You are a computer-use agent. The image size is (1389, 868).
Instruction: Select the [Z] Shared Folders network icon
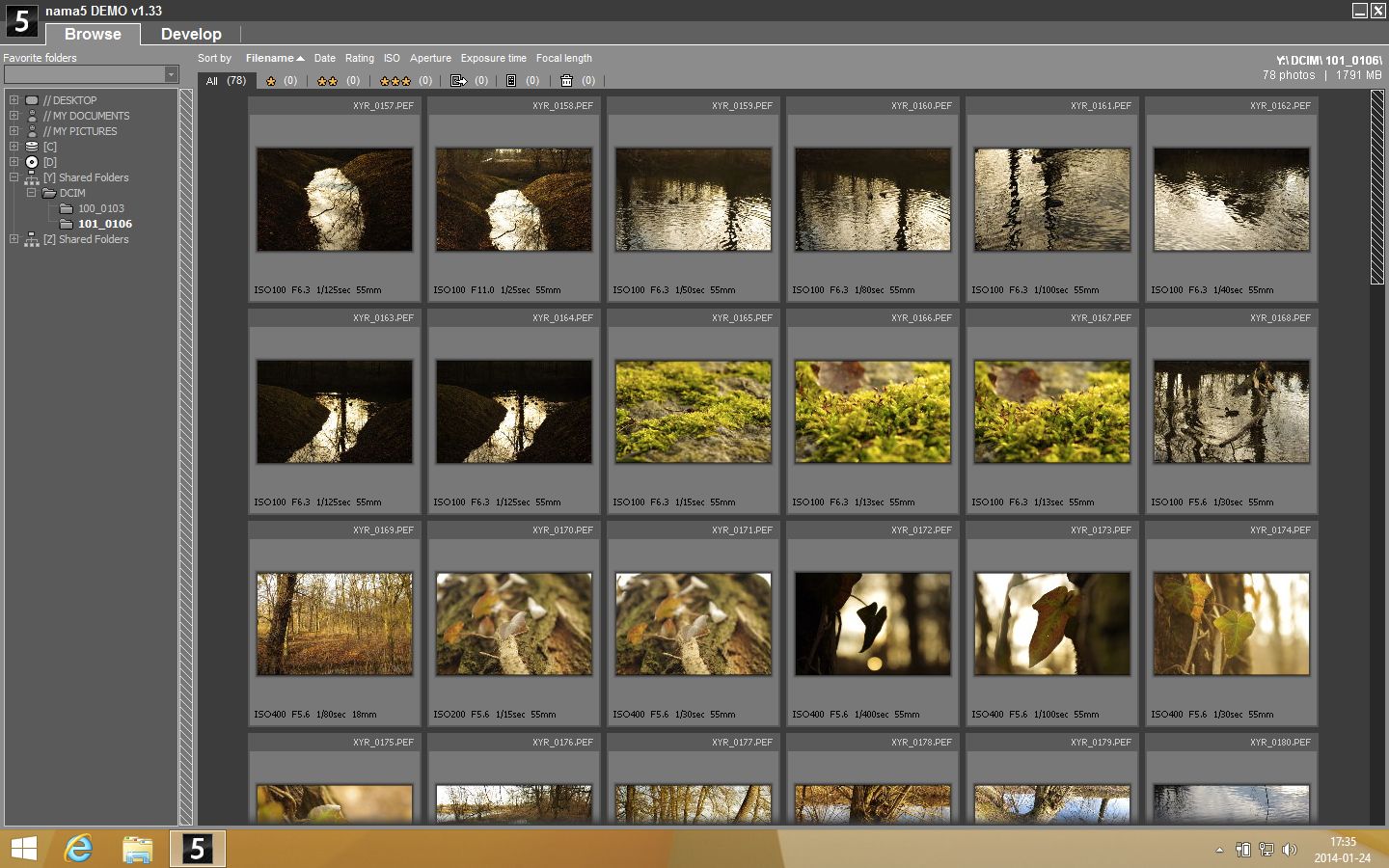[32, 239]
